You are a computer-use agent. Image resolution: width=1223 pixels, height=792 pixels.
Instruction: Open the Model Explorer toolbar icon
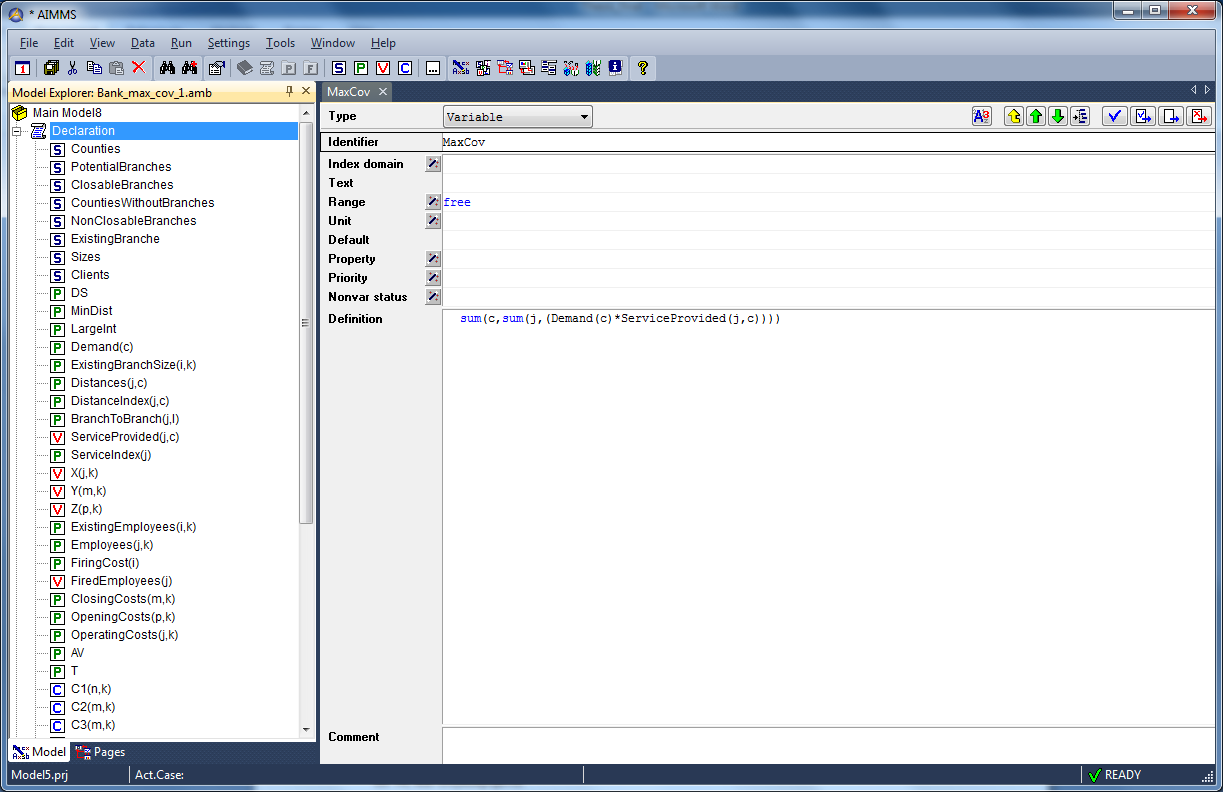(x=461, y=68)
